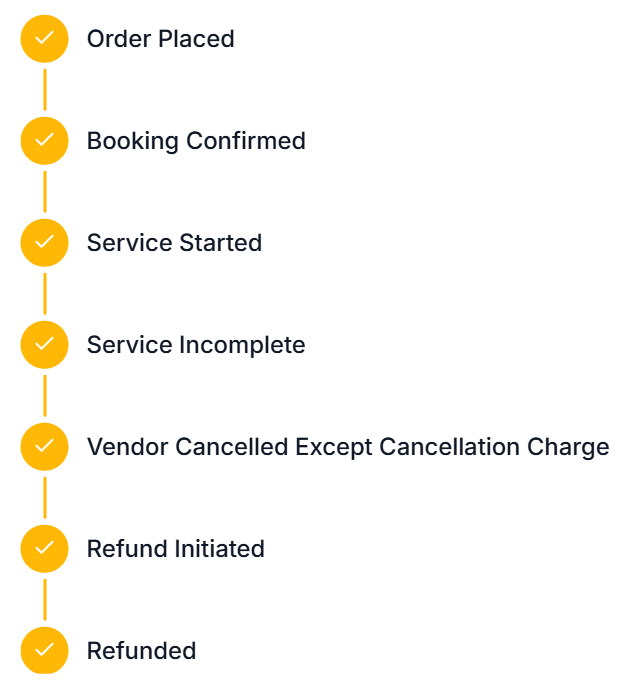
Task: Click the Order Placed checkmark icon
Action: pyautogui.click(x=44, y=39)
